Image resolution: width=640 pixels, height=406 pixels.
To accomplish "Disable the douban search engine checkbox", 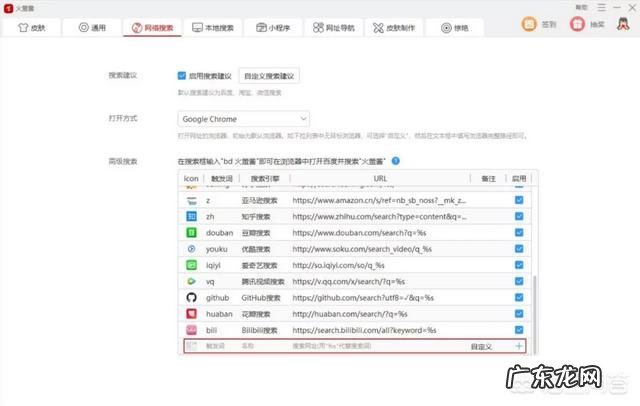I will (x=519, y=233).
